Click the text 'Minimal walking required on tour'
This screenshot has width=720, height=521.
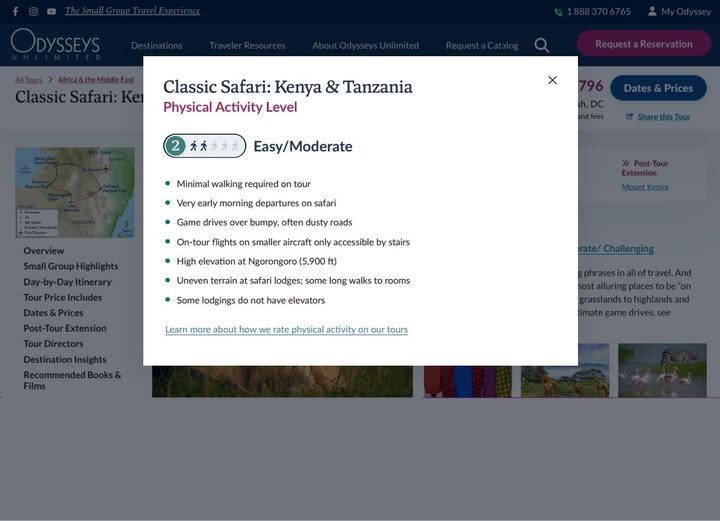pos(244,184)
